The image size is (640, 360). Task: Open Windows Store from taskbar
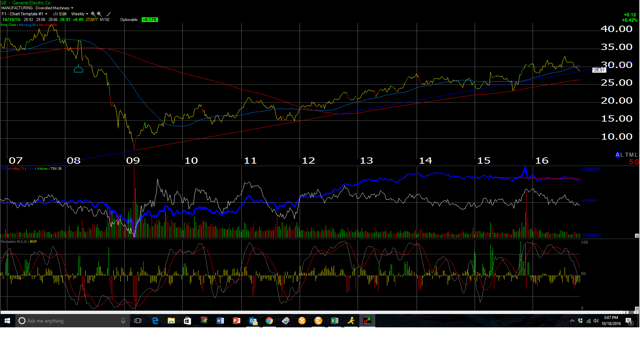click(x=187, y=321)
